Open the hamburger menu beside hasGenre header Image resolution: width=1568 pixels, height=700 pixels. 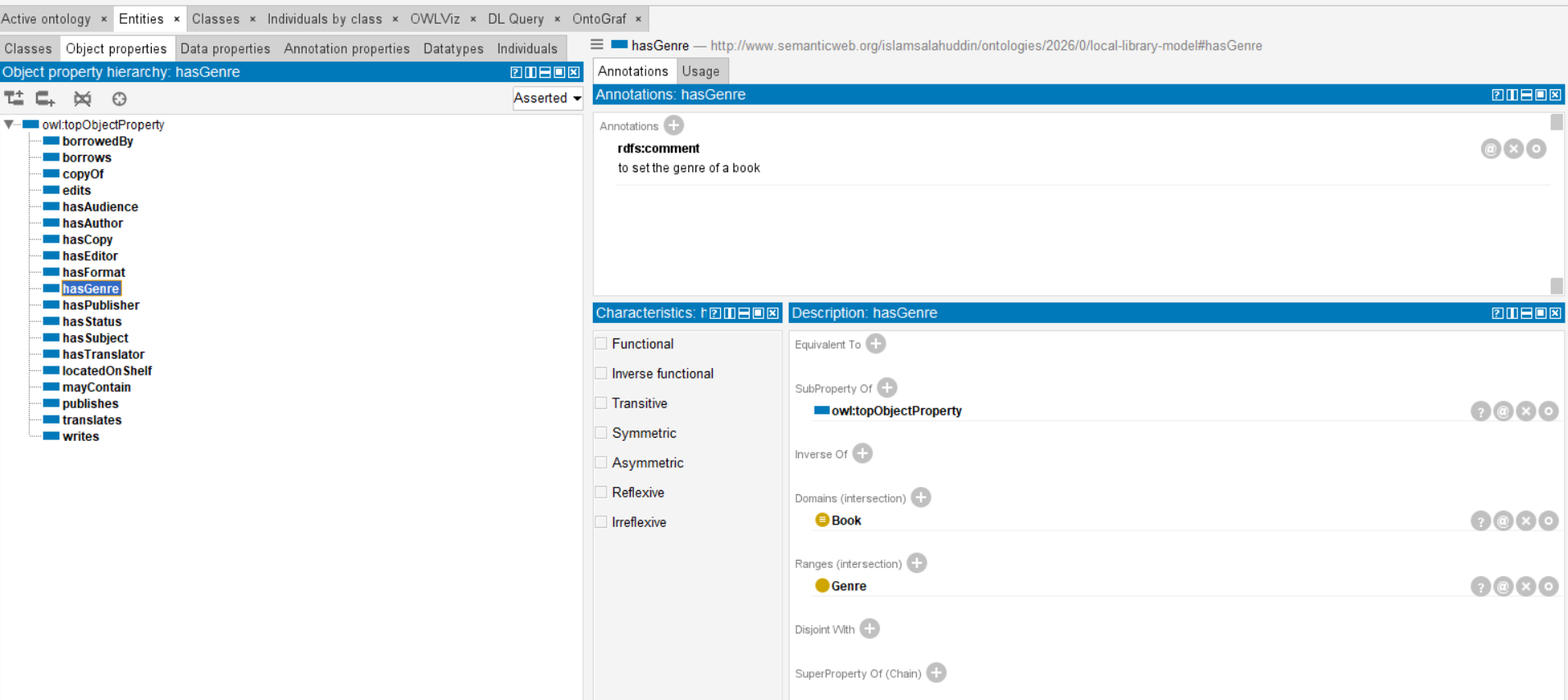pyautogui.click(x=597, y=45)
